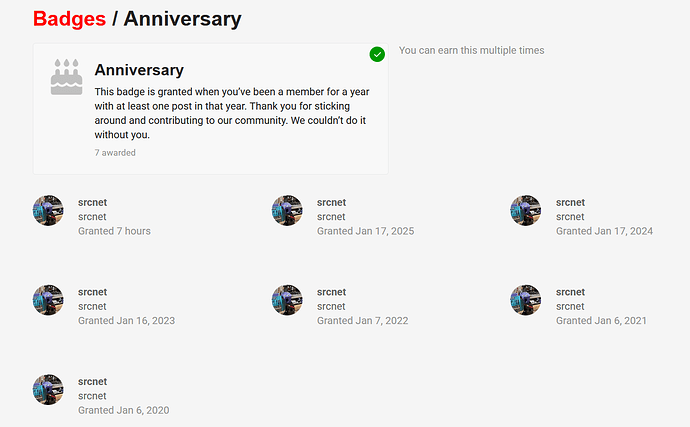
Task: Open srcnet username above Granted Jan 6, 2020
Action: 94,382
